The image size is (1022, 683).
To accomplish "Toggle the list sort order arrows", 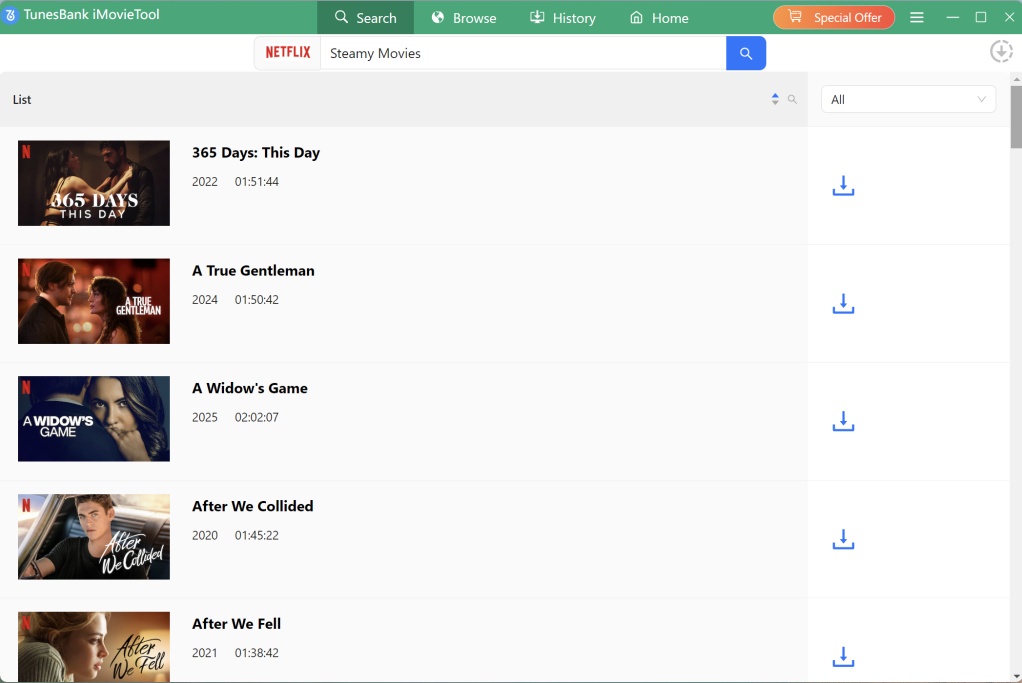I will coord(774,99).
